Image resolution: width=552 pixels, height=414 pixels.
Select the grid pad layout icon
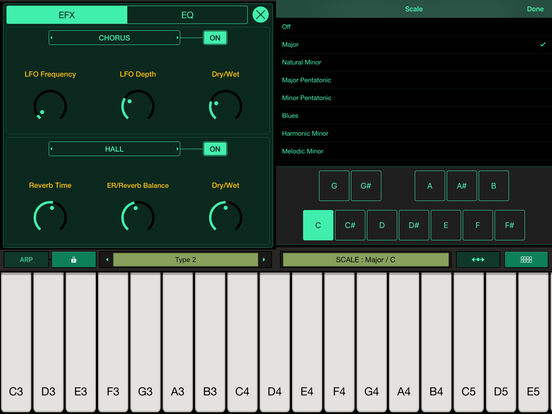pos(526,260)
